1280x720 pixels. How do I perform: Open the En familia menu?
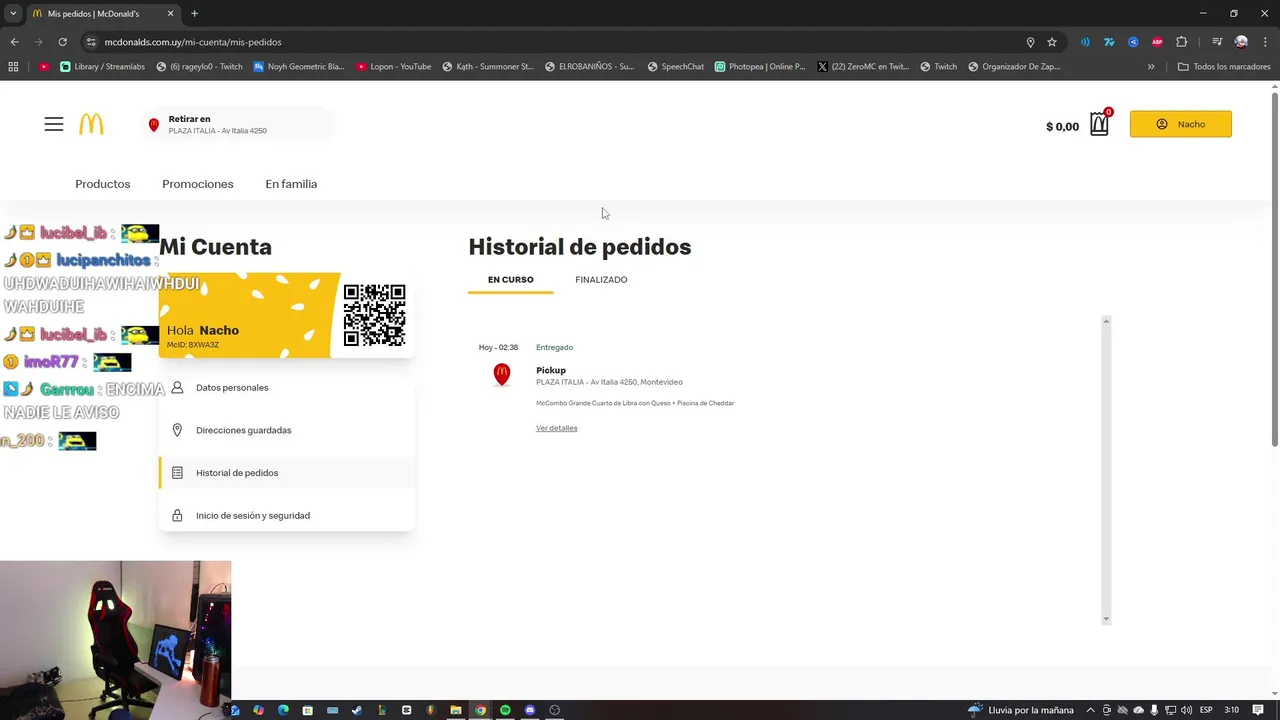click(291, 184)
